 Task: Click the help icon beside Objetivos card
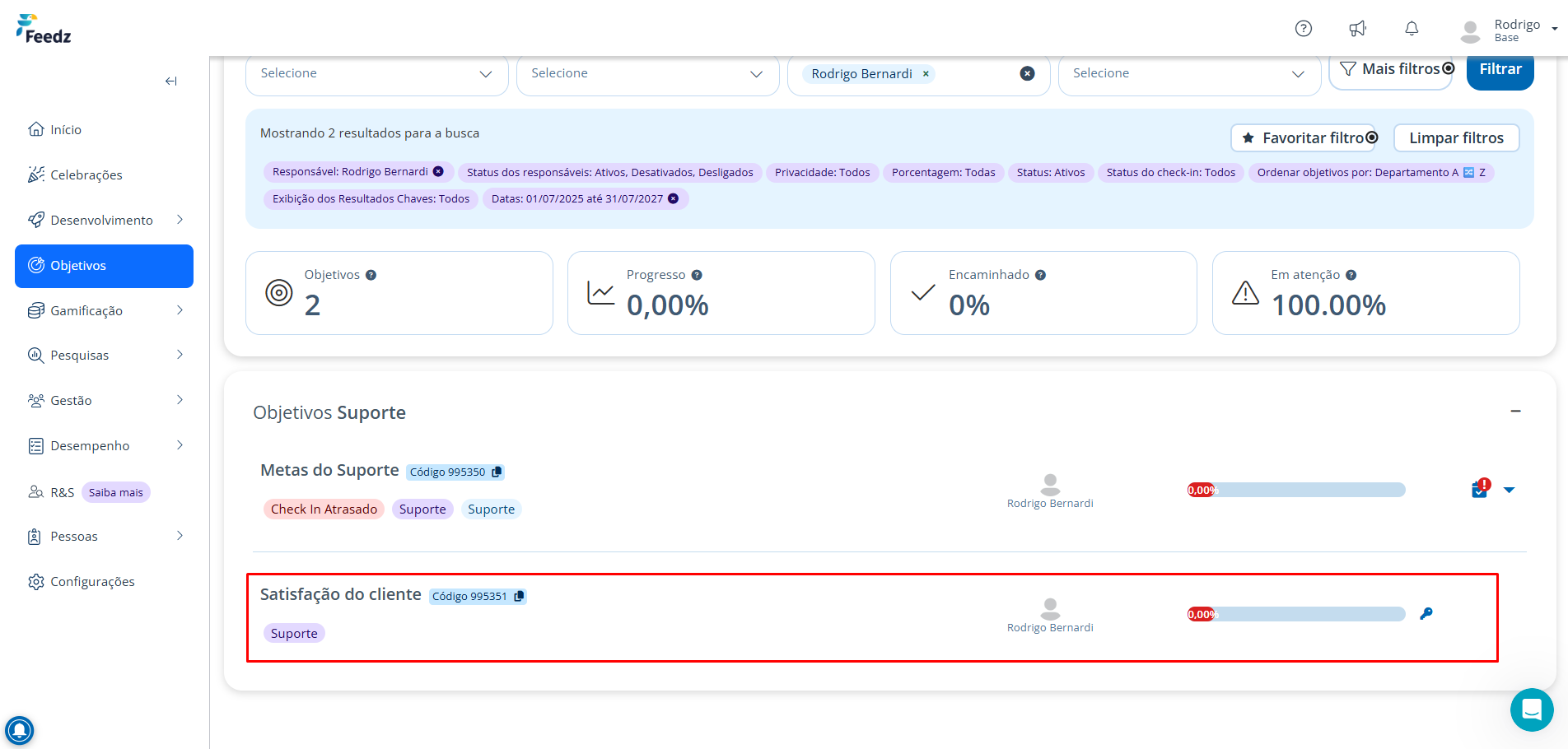(x=371, y=275)
